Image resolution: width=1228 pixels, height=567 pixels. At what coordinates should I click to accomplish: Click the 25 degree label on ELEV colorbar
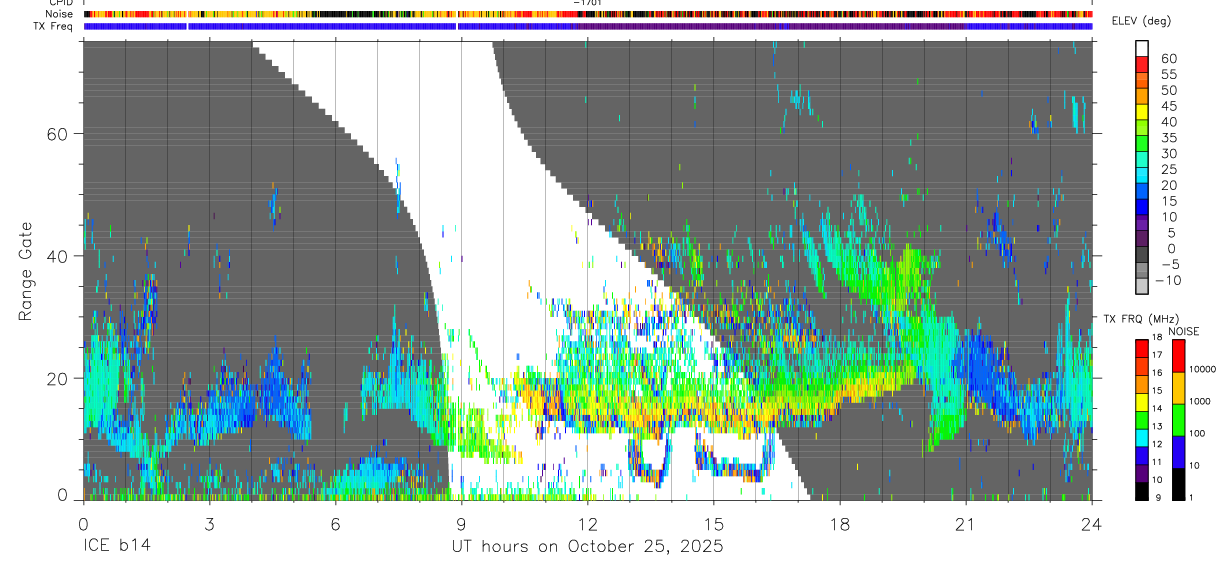[1168, 169]
